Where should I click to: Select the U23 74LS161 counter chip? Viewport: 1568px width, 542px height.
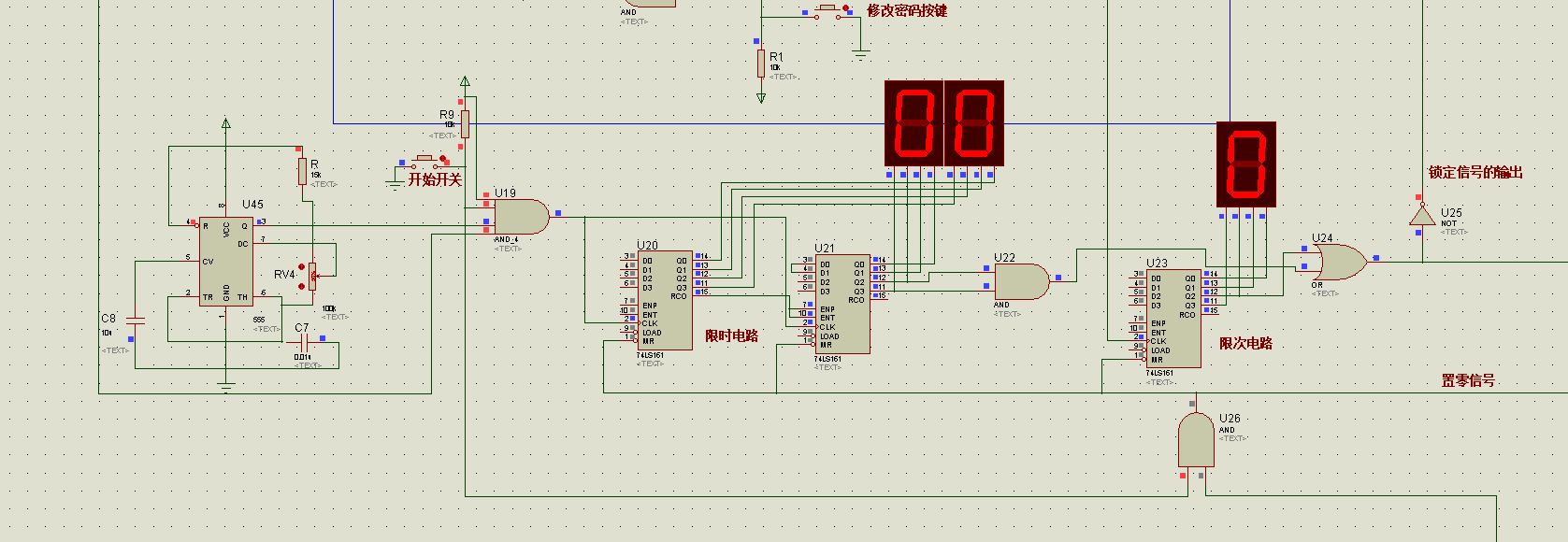(1173, 319)
